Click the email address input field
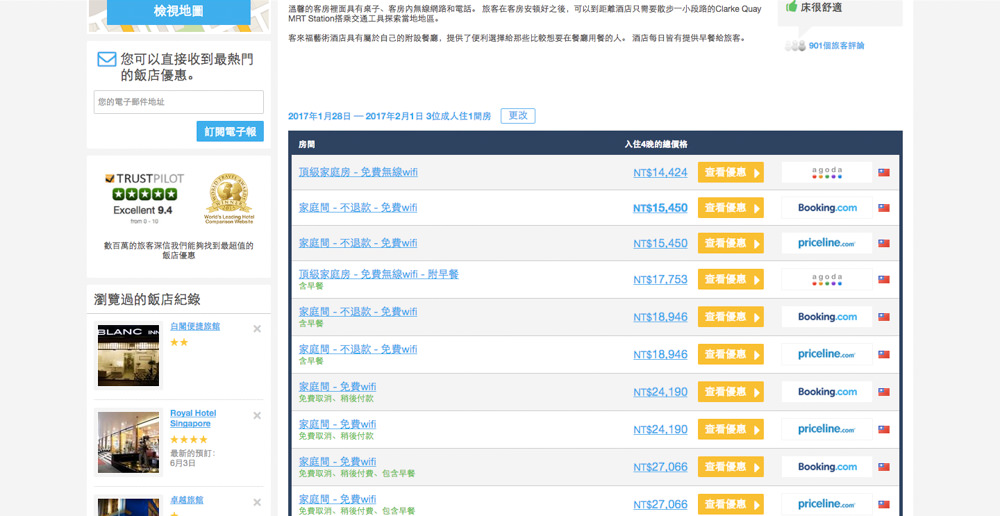1000x516 pixels. pyautogui.click(x=179, y=102)
